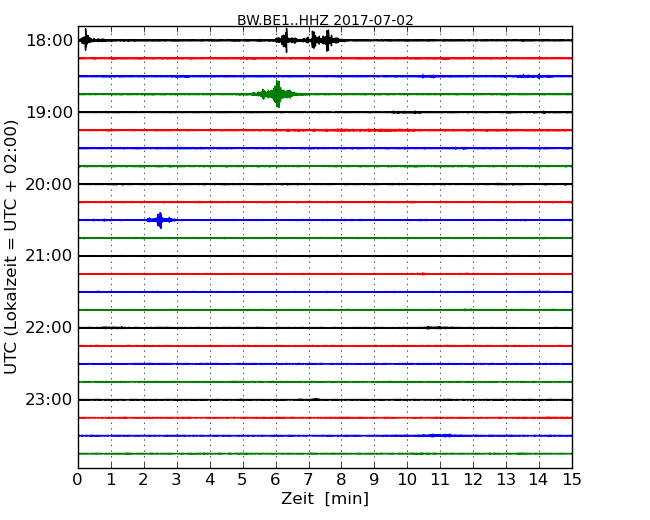Image resolution: width=650 pixels, height=520 pixels.
Task: Select the 20:00 time label
Action: (49, 184)
